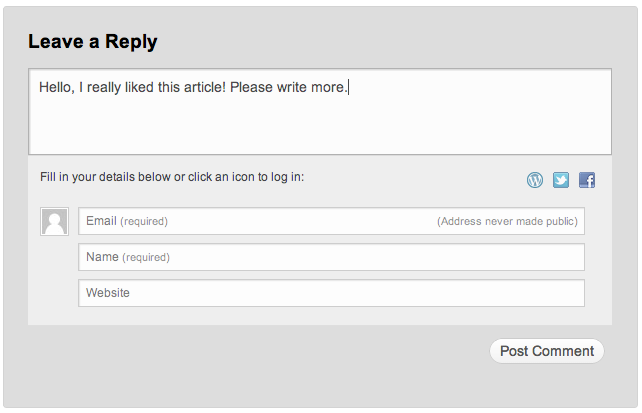Click the "Address never made public" note
This screenshot has width=642, height=413.
click(507, 221)
